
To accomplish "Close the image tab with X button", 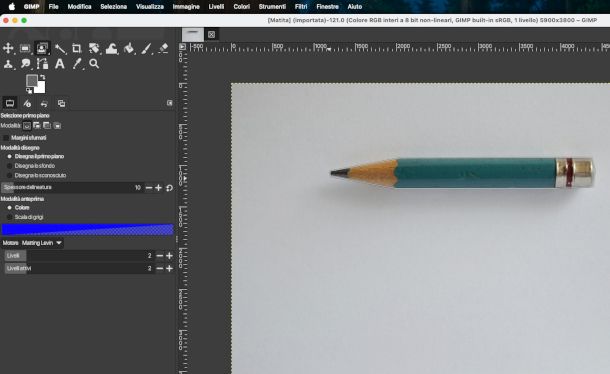I will pyautogui.click(x=211, y=35).
